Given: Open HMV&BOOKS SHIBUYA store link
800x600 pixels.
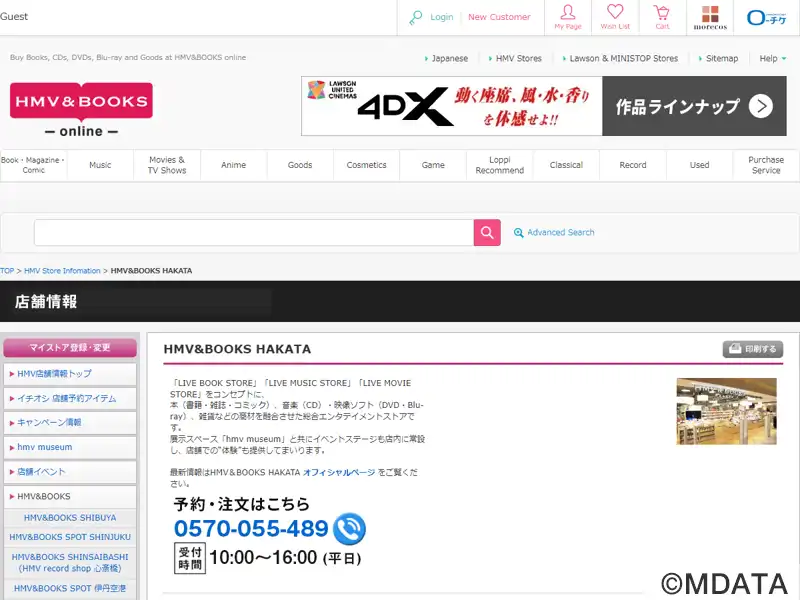Looking at the screenshot, I should [x=70, y=518].
